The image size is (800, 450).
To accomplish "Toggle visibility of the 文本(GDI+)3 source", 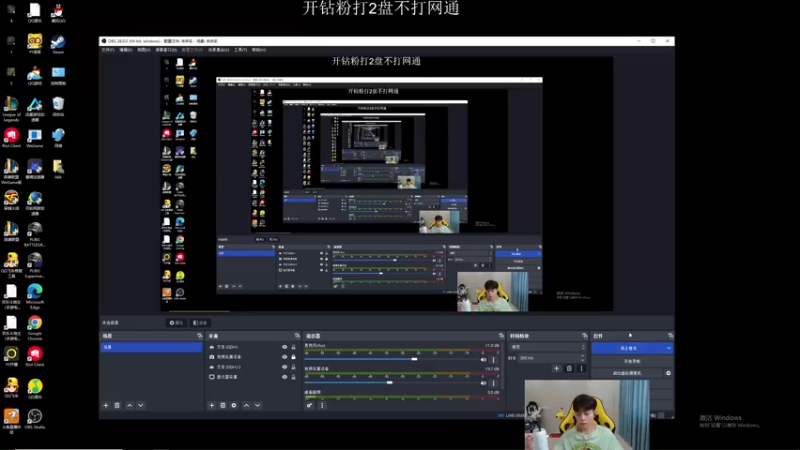I will click(284, 367).
